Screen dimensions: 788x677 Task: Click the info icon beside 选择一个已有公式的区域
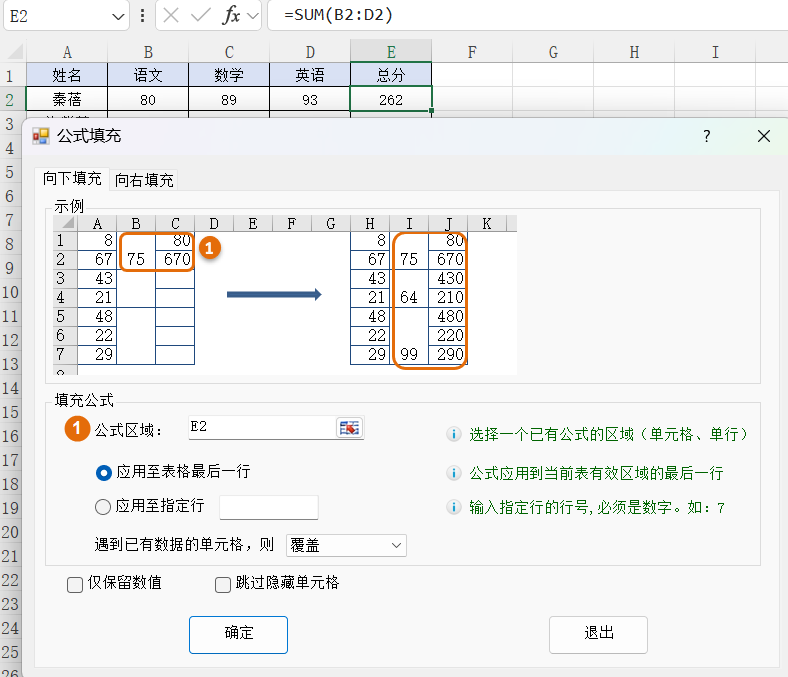(x=453, y=435)
